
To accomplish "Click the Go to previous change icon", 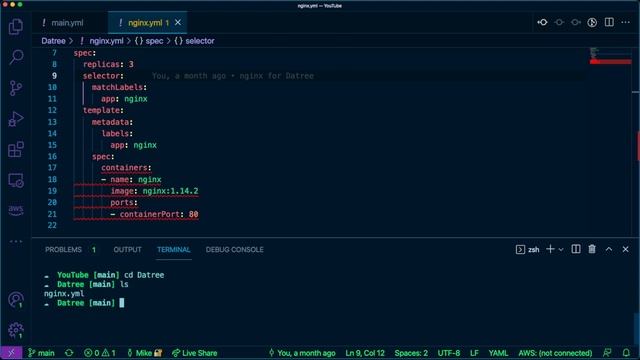I will click(x=542, y=22).
